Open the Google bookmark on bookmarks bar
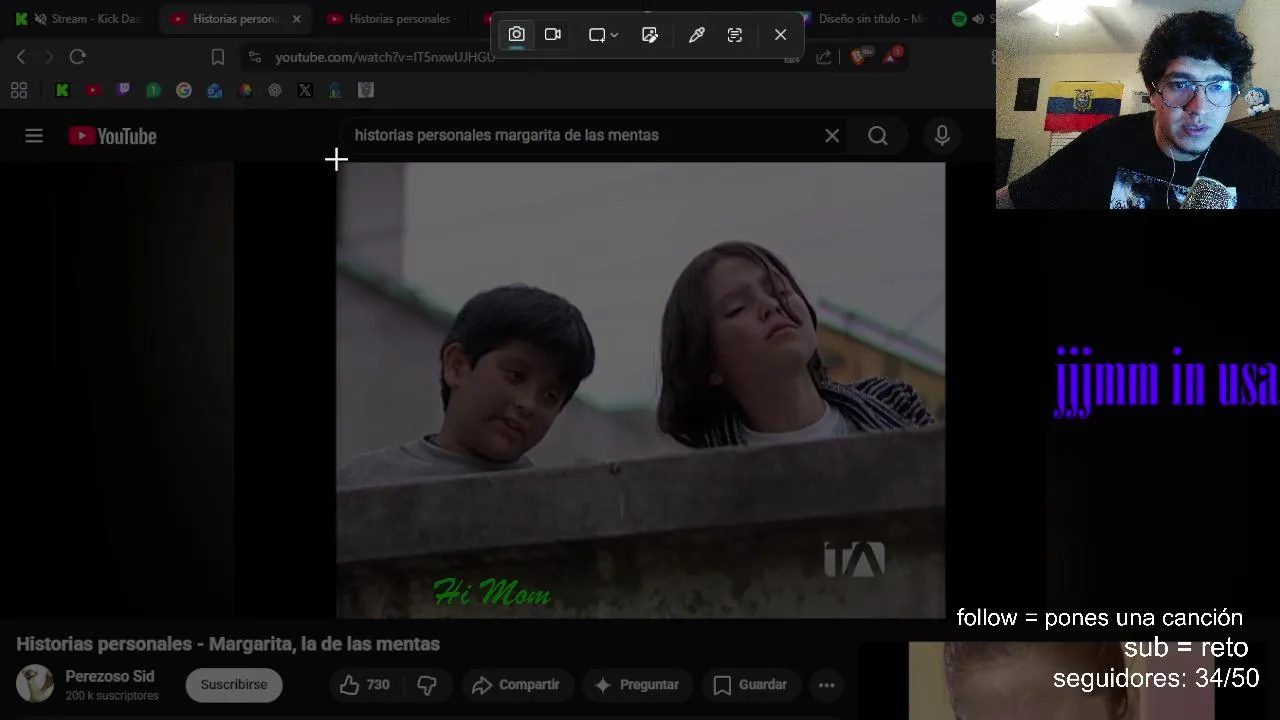The image size is (1280, 720). point(184,90)
